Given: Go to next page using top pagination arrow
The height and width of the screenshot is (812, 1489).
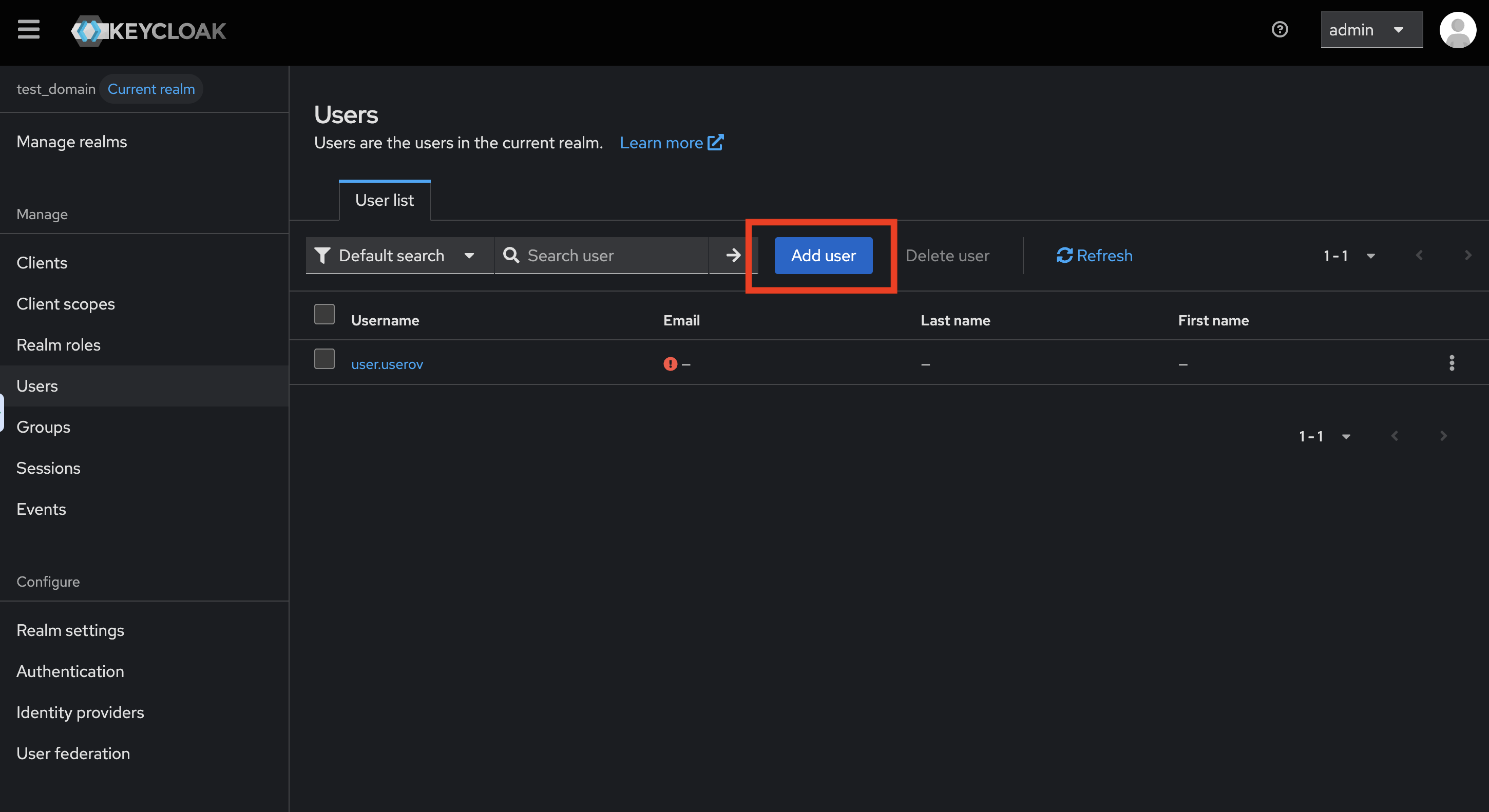Looking at the screenshot, I should tap(1467, 256).
